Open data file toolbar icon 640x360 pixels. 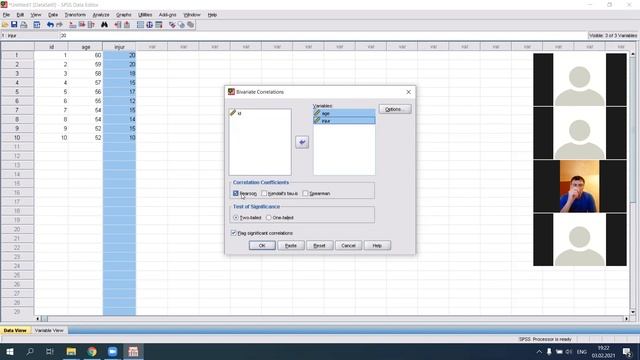[5, 25]
